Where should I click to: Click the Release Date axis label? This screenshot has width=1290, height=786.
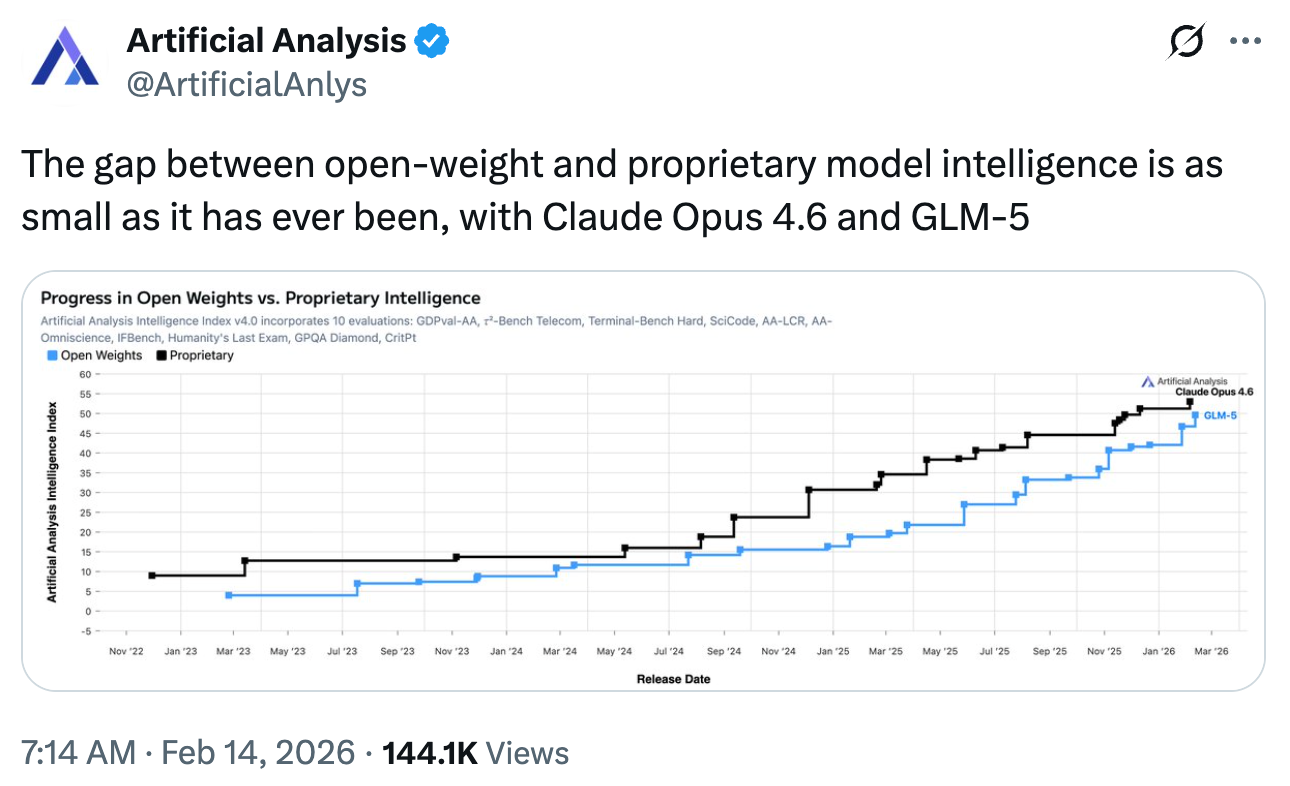[x=673, y=679]
